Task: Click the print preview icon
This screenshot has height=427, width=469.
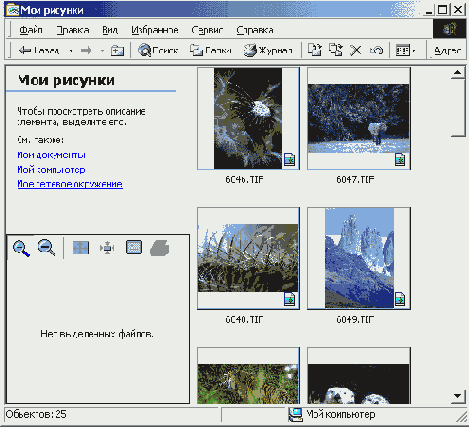Action: click(160, 248)
